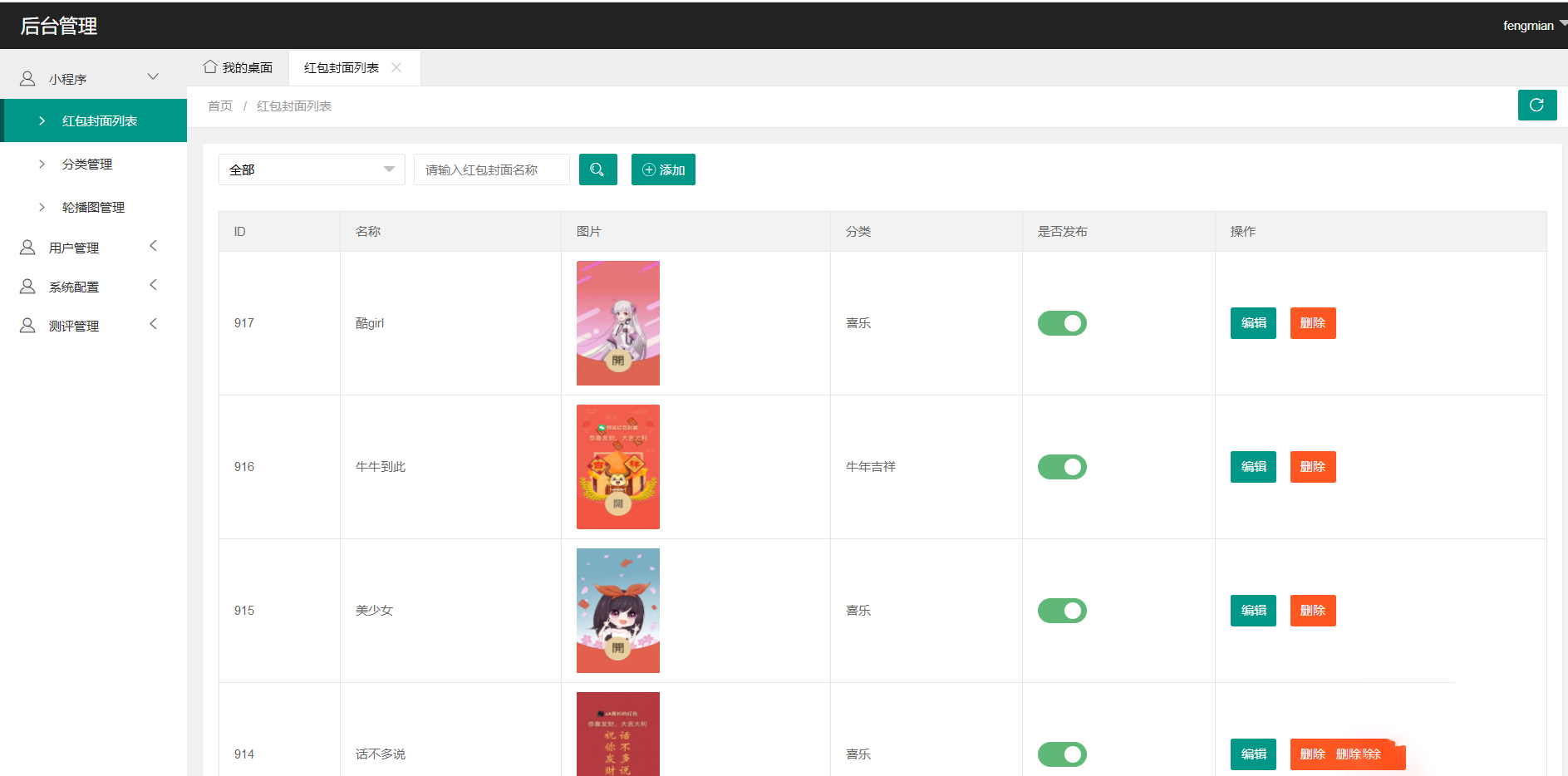Delete the 牛牛到此 row
The image size is (1568, 776).
[1312, 467]
